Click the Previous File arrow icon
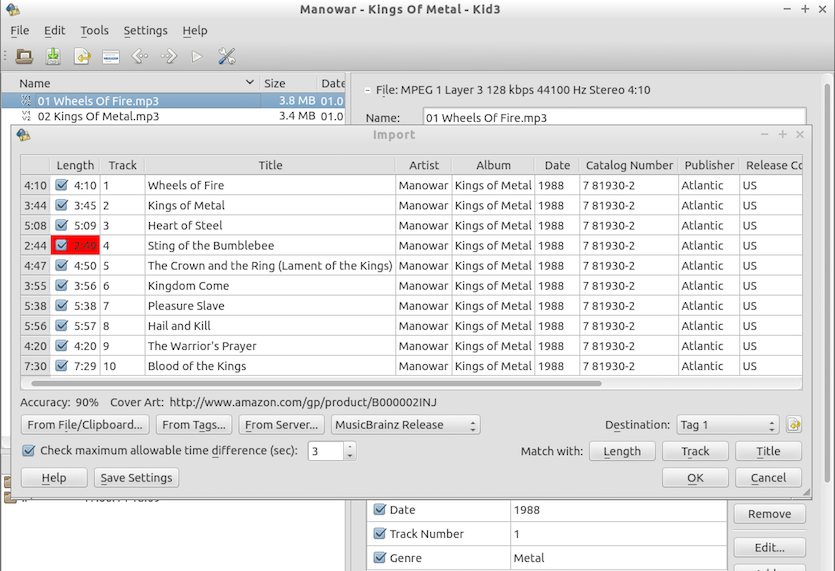 coord(140,56)
